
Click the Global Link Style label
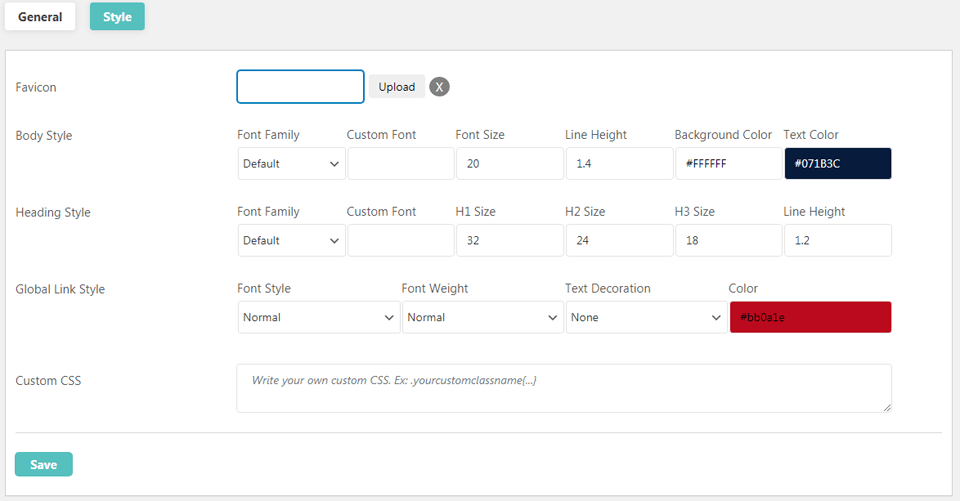point(60,289)
